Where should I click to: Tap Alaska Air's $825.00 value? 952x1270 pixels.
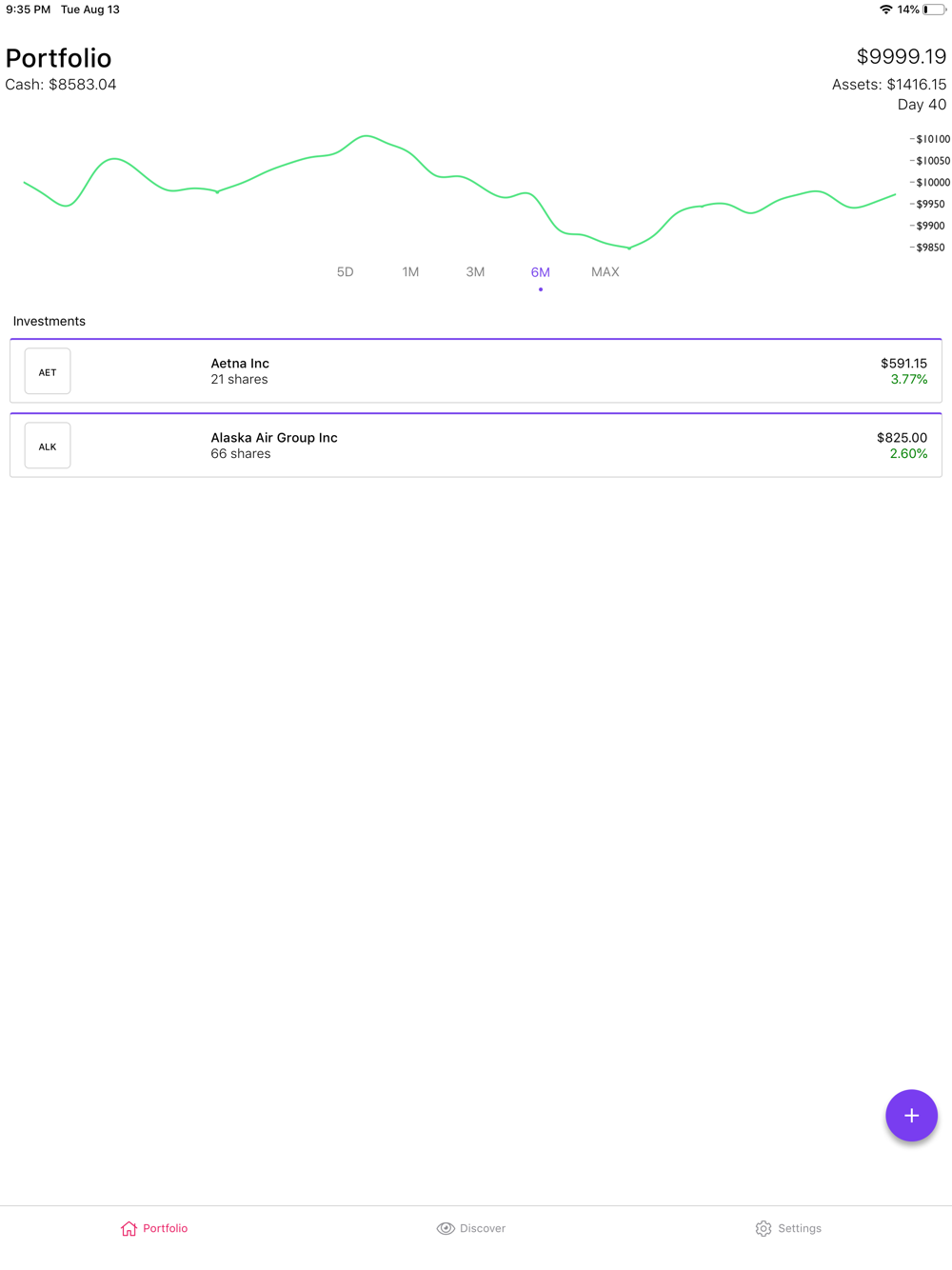pyautogui.click(x=902, y=438)
